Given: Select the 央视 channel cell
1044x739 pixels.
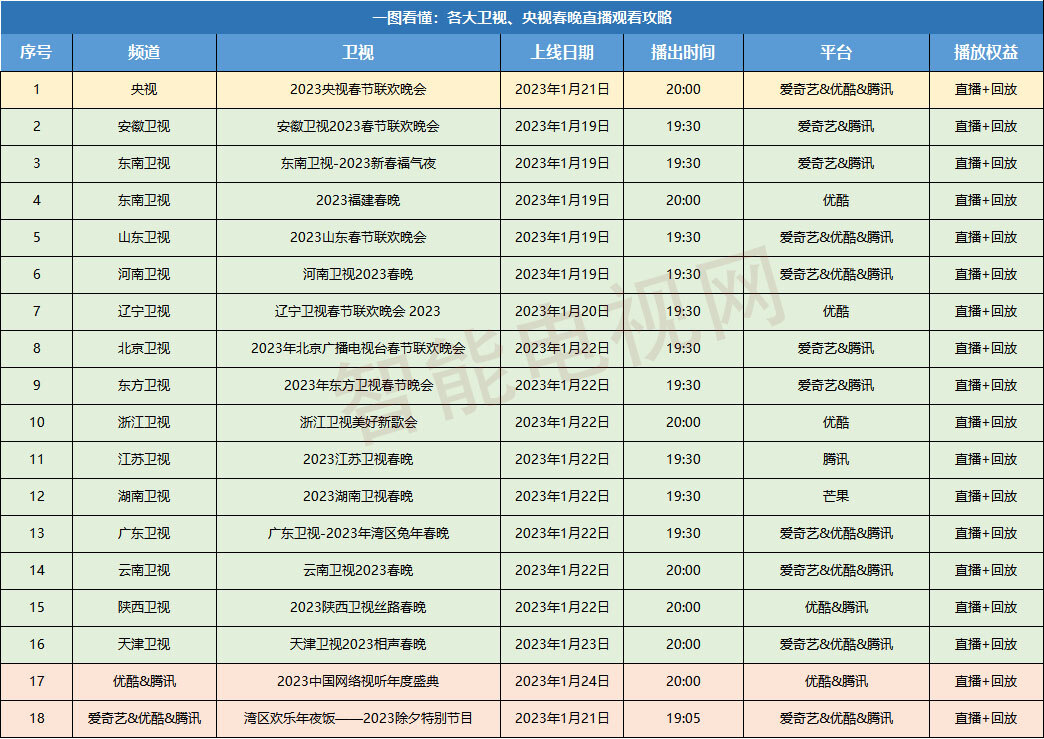Looking at the screenshot, I should (x=144, y=89).
